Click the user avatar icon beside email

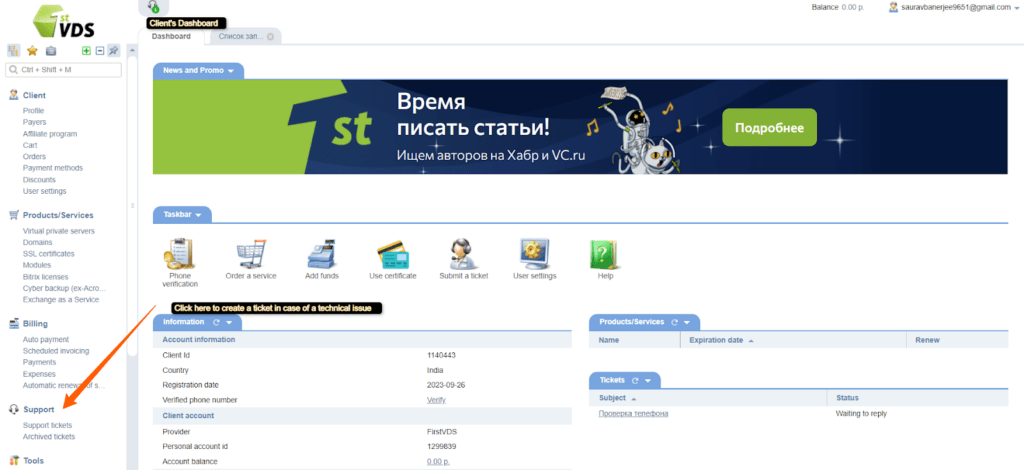click(x=893, y=7)
